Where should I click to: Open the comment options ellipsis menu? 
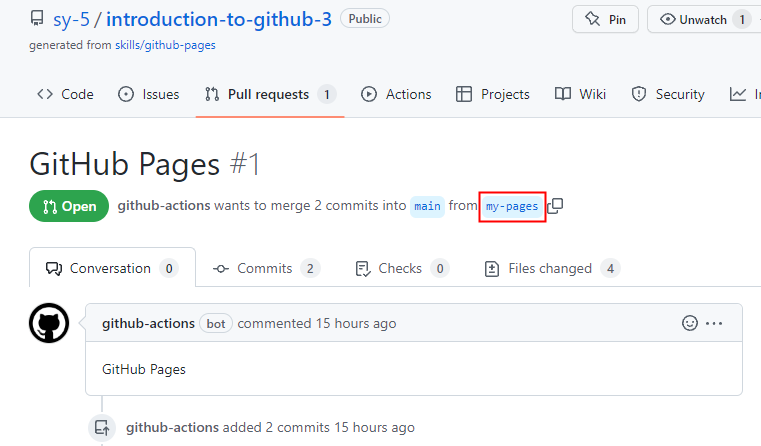tap(714, 323)
